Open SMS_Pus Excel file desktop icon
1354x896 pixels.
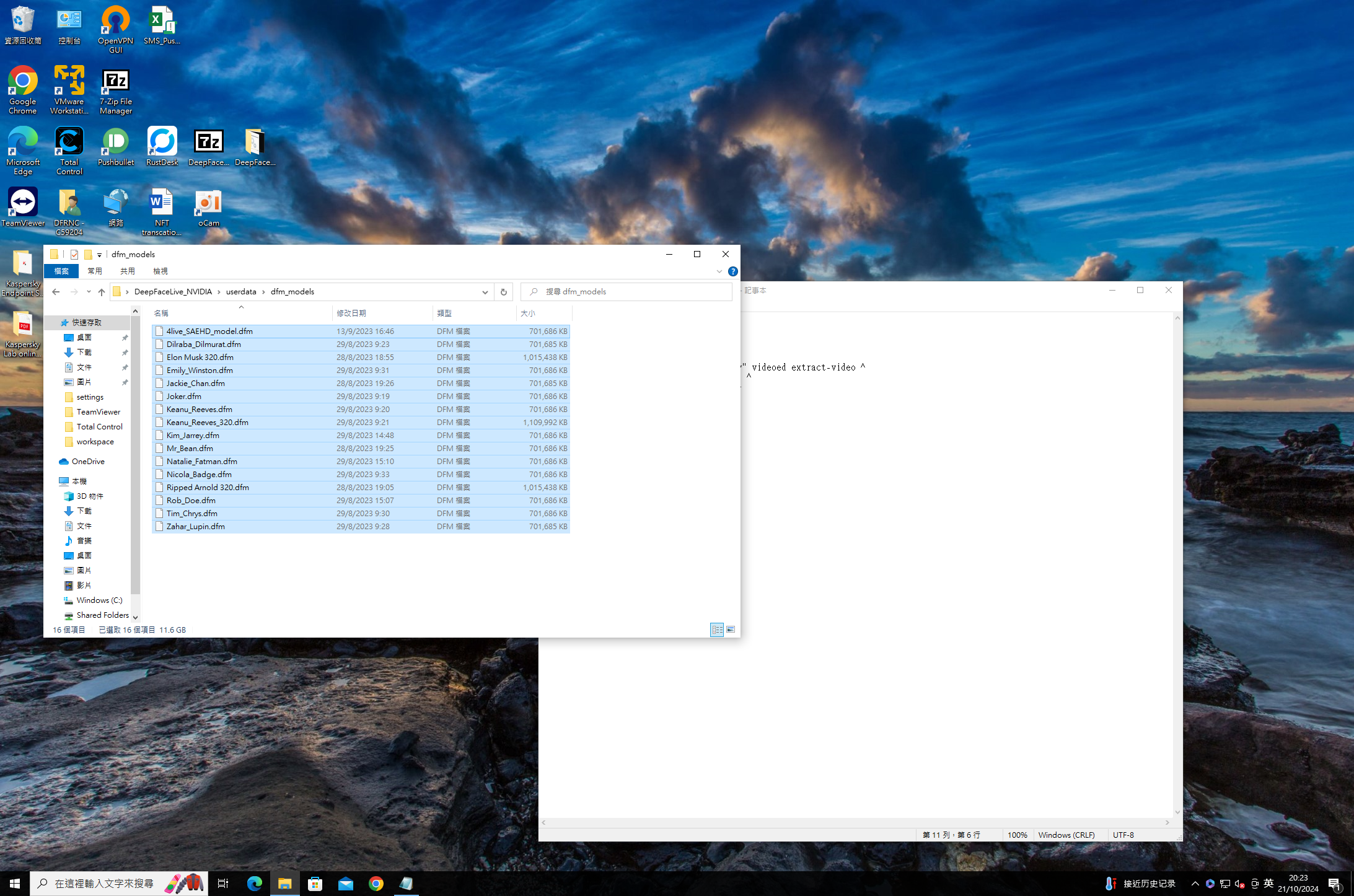[x=162, y=25]
